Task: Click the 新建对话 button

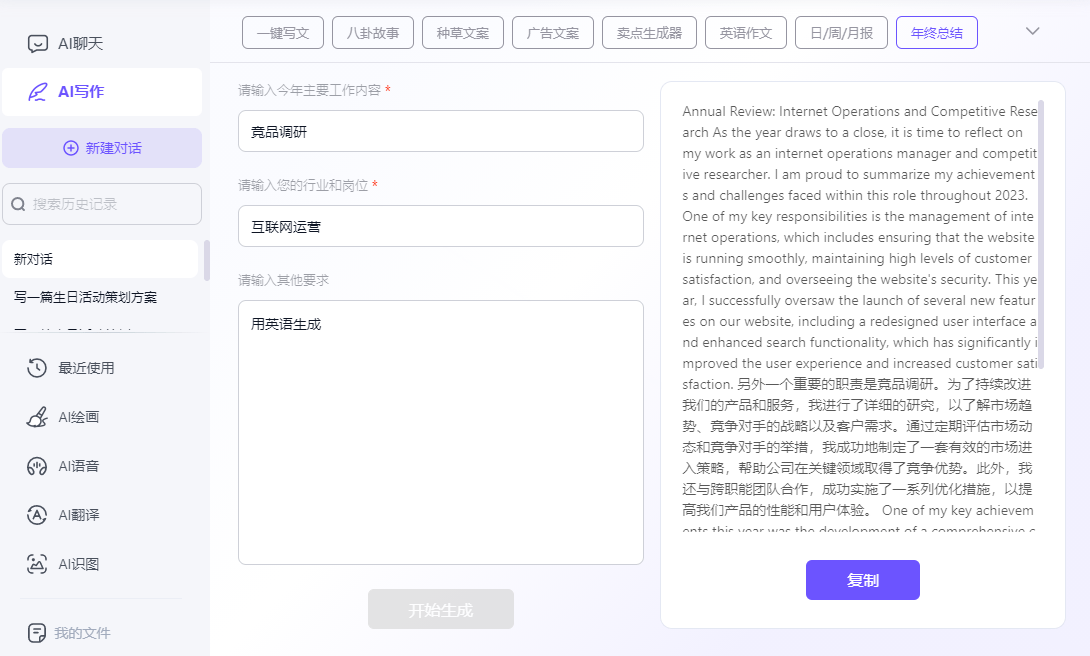Action: 102,148
